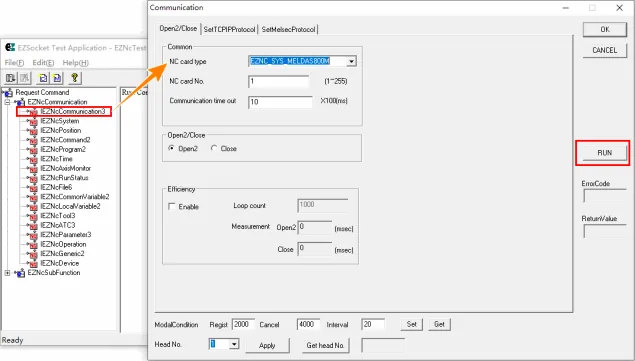Click the red icon beside IEZNcGeneric2
Image resolution: width=635 pixels, height=361 pixels.
tap(33, 254)
